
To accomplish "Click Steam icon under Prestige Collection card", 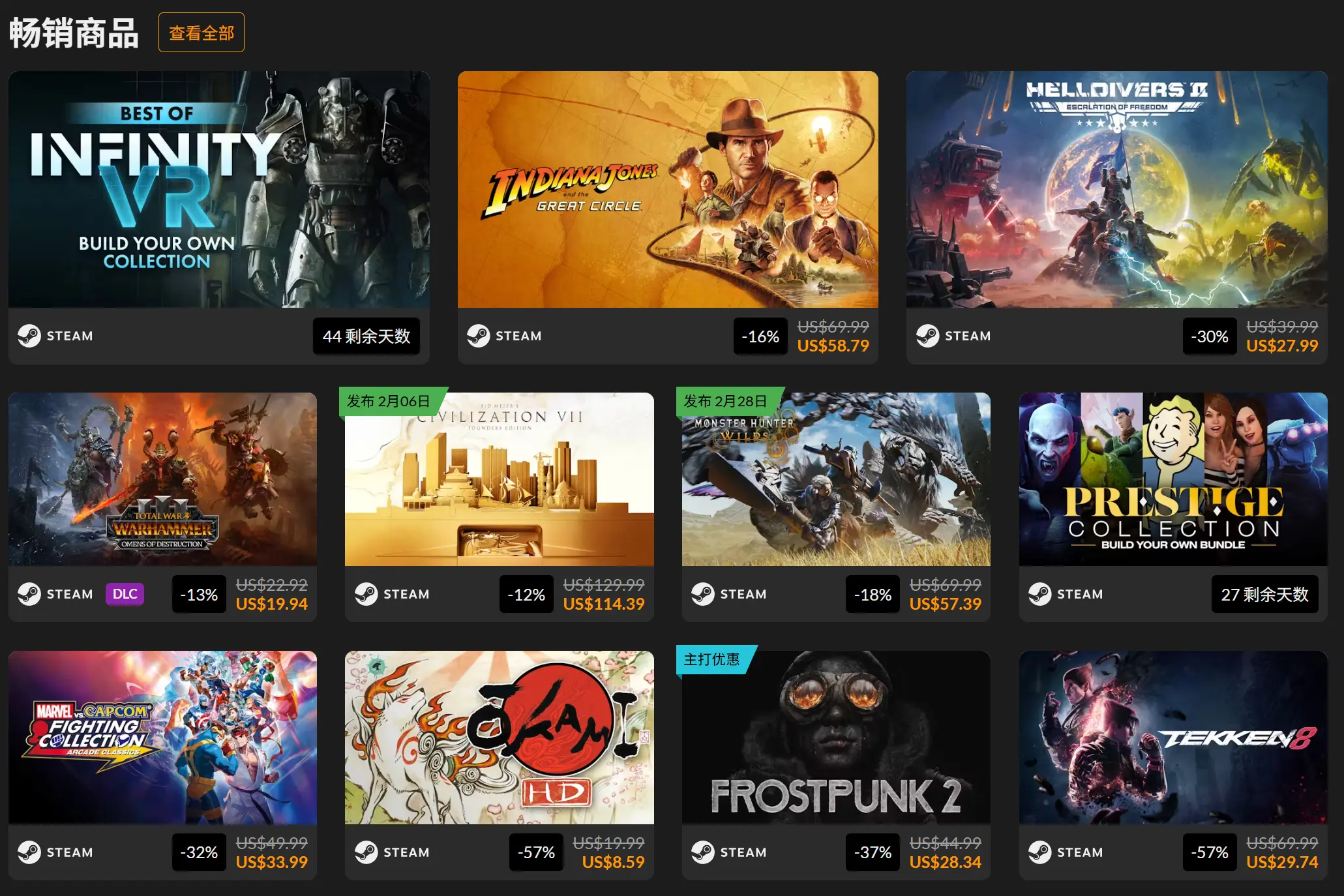I will point(1039,594).
